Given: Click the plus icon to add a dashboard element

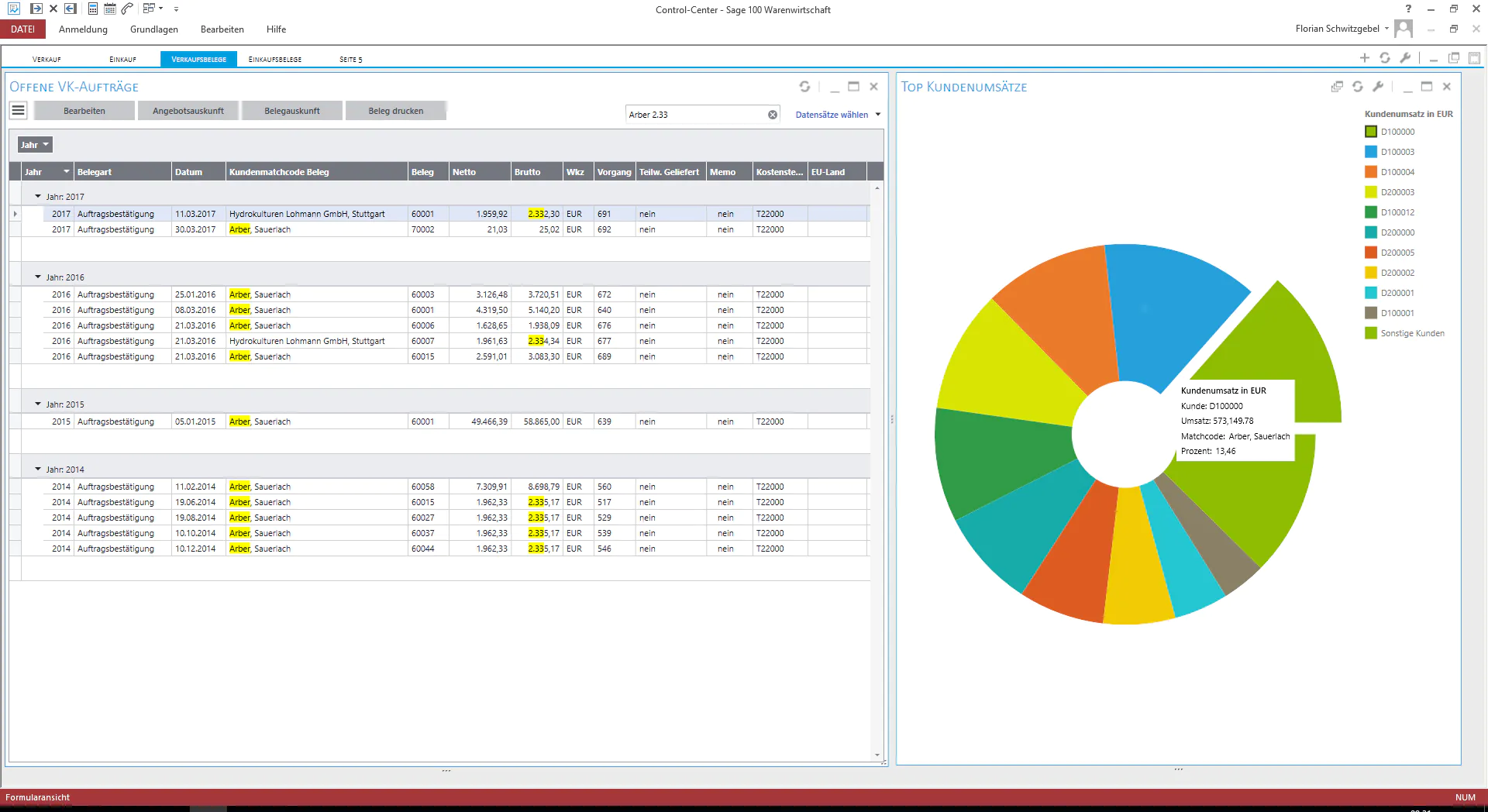Looking at the screenshot, I should pyautogui.click(x=1365, y=58).
